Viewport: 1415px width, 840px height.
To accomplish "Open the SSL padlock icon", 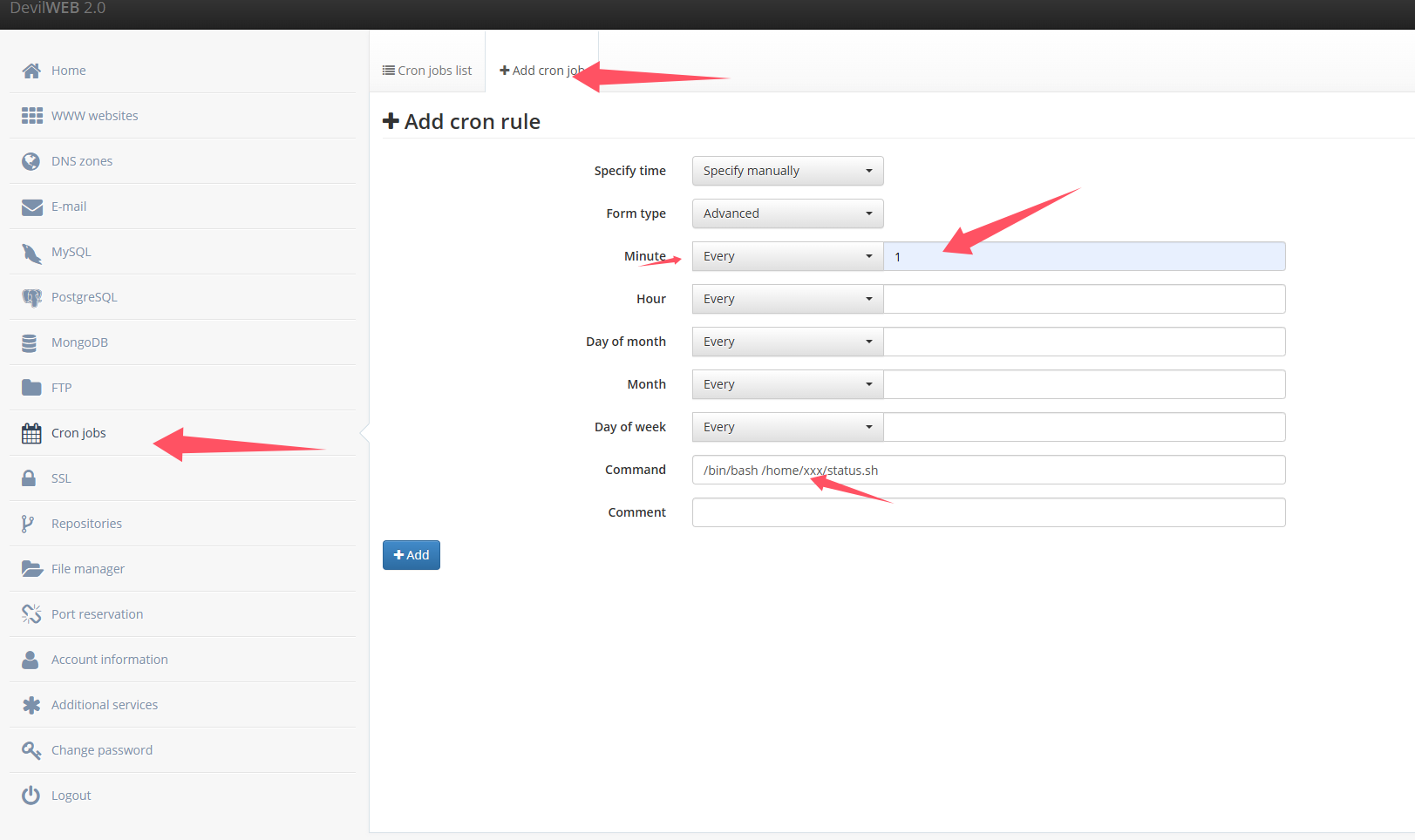I will coord(29,478).
